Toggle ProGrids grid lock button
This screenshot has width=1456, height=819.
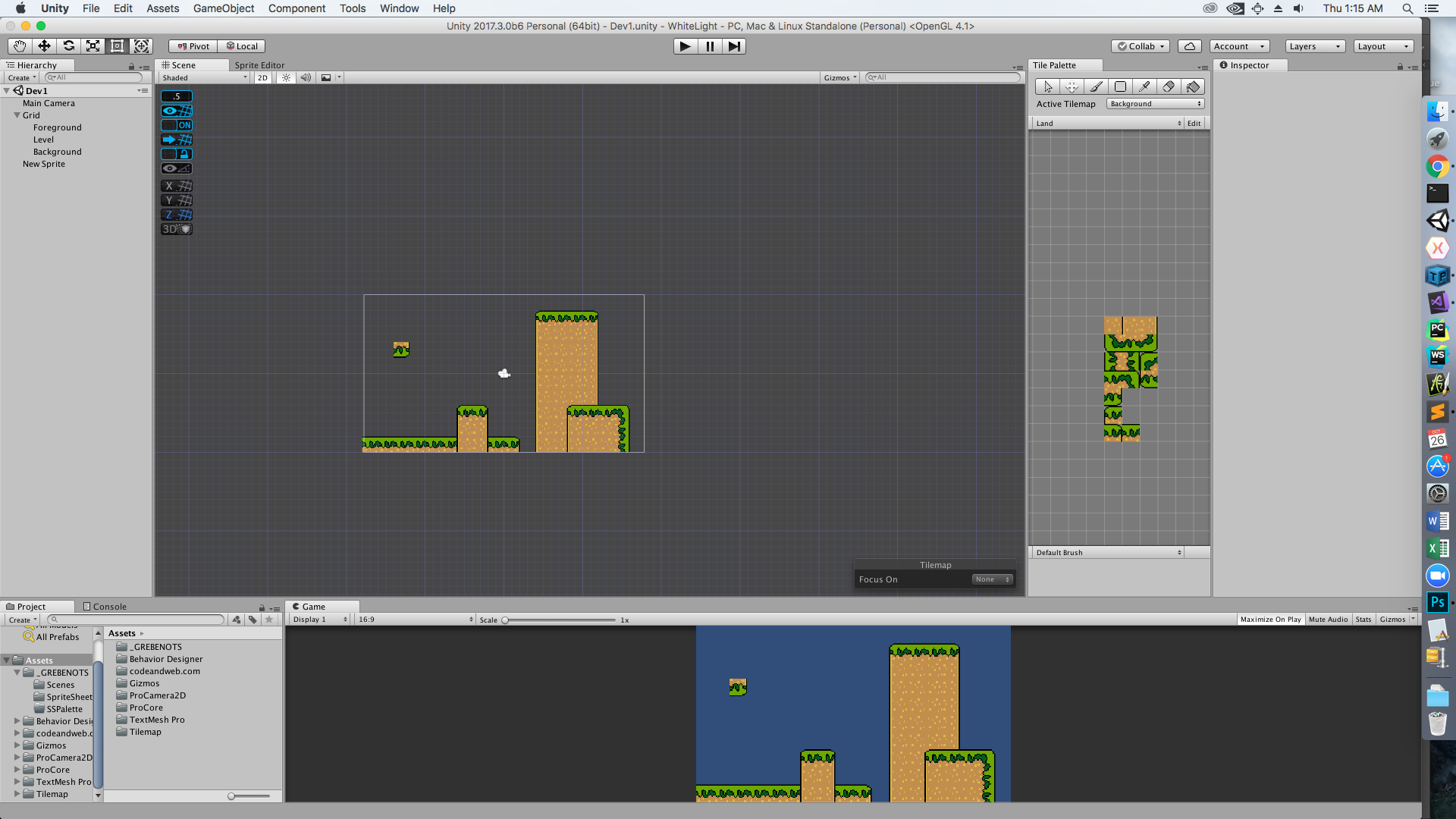coord(177,154)
